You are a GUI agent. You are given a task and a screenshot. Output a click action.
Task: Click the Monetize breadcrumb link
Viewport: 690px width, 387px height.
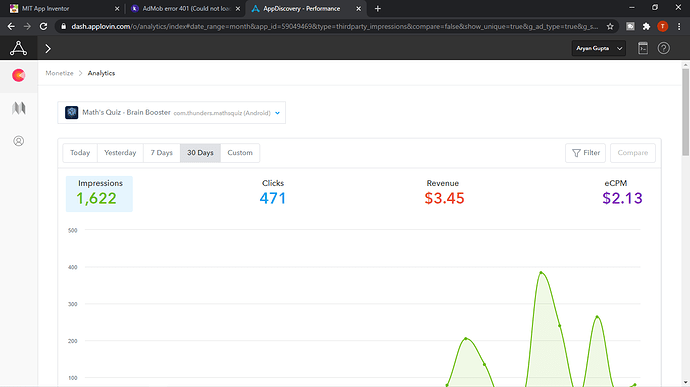click(x=59, y=73)
